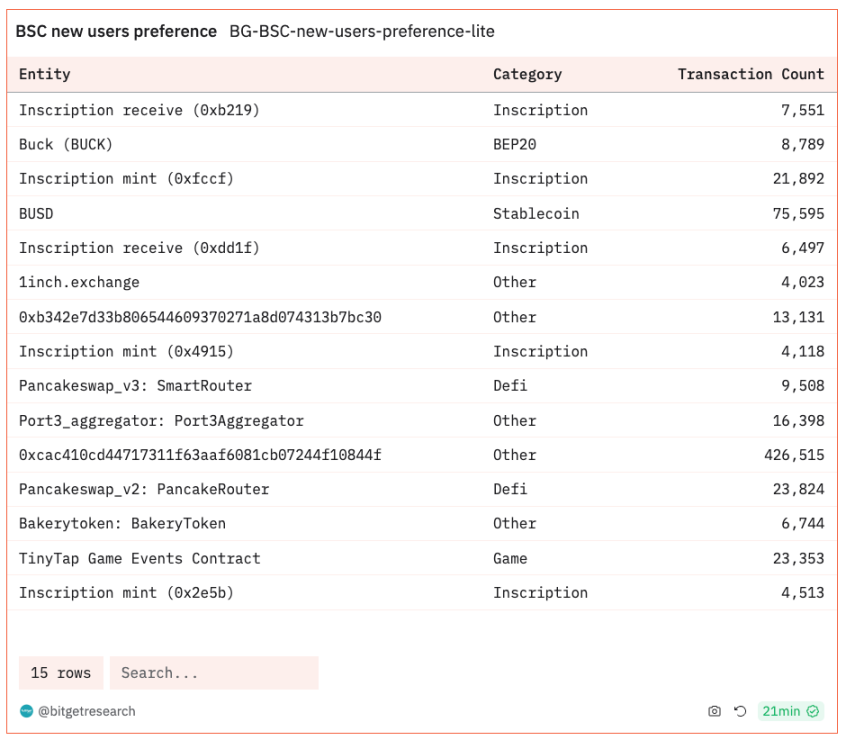Click the bitgetresearch avatar icon
Screen dimensions: 846x740
coord(26,711)
